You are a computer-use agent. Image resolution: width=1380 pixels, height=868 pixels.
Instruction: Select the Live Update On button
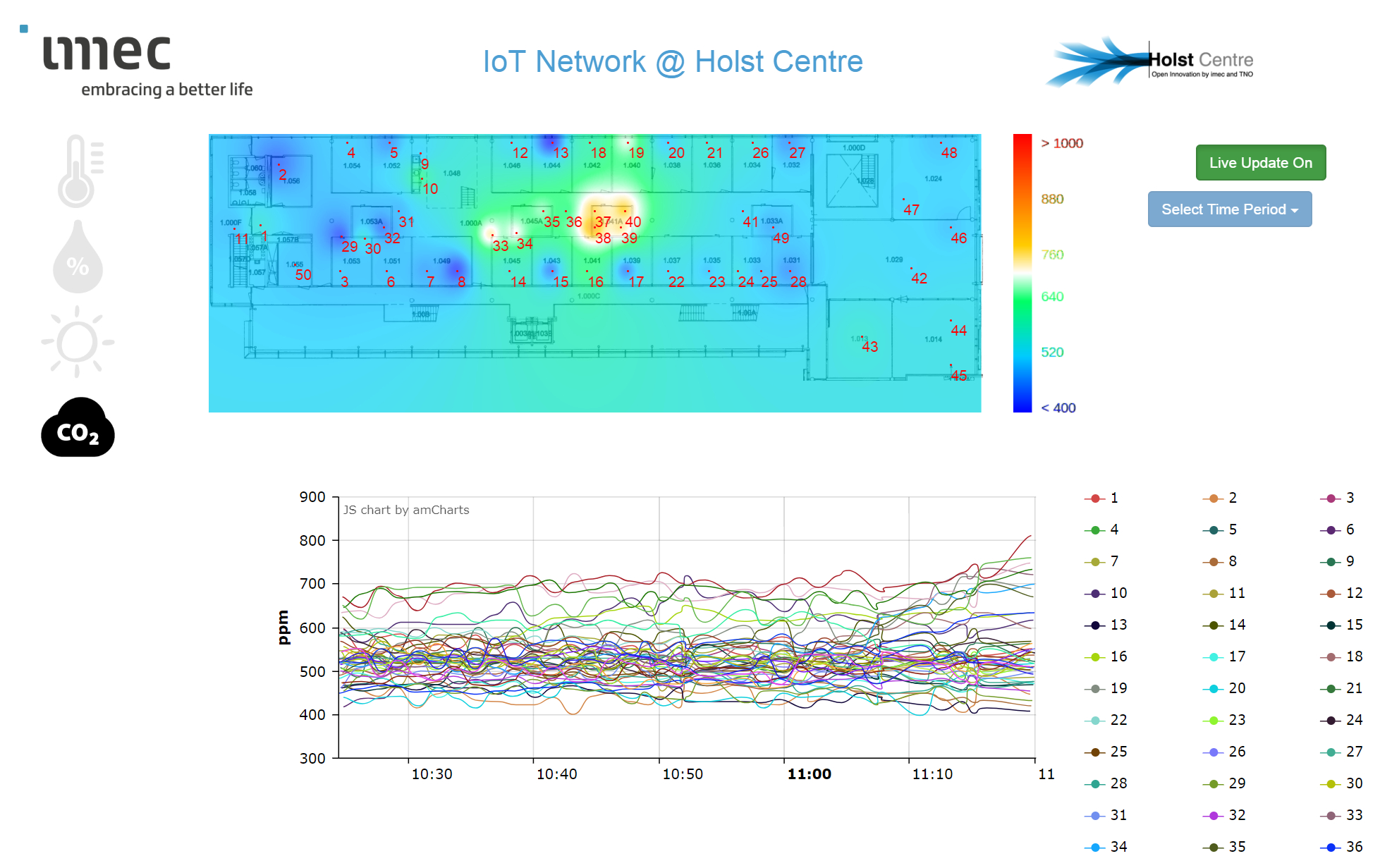pos(1260,163)
